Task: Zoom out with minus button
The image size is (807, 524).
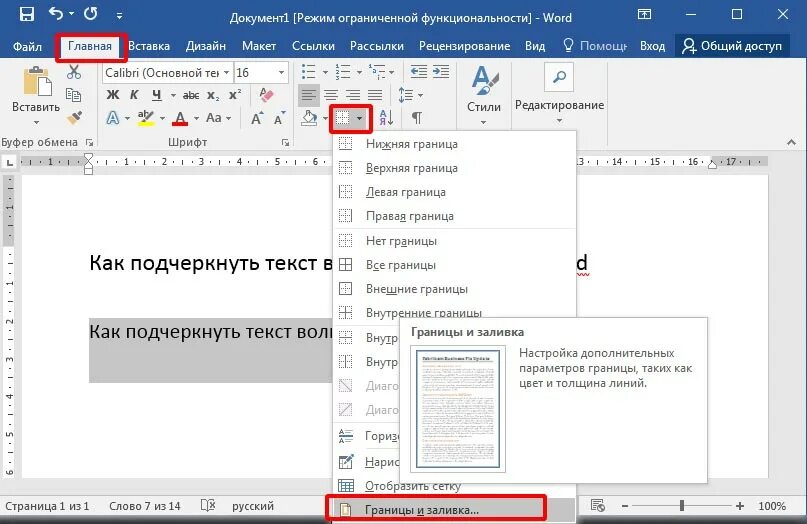Action: pyautogui.click(x=625, y=506)
